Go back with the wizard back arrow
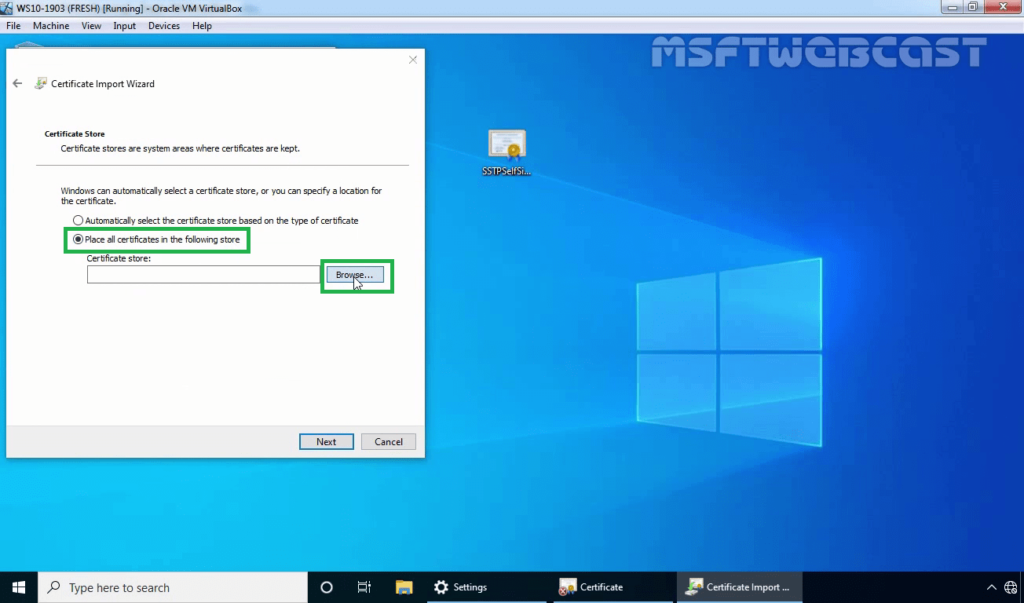 pyautogui.click(x=18, y=84)
